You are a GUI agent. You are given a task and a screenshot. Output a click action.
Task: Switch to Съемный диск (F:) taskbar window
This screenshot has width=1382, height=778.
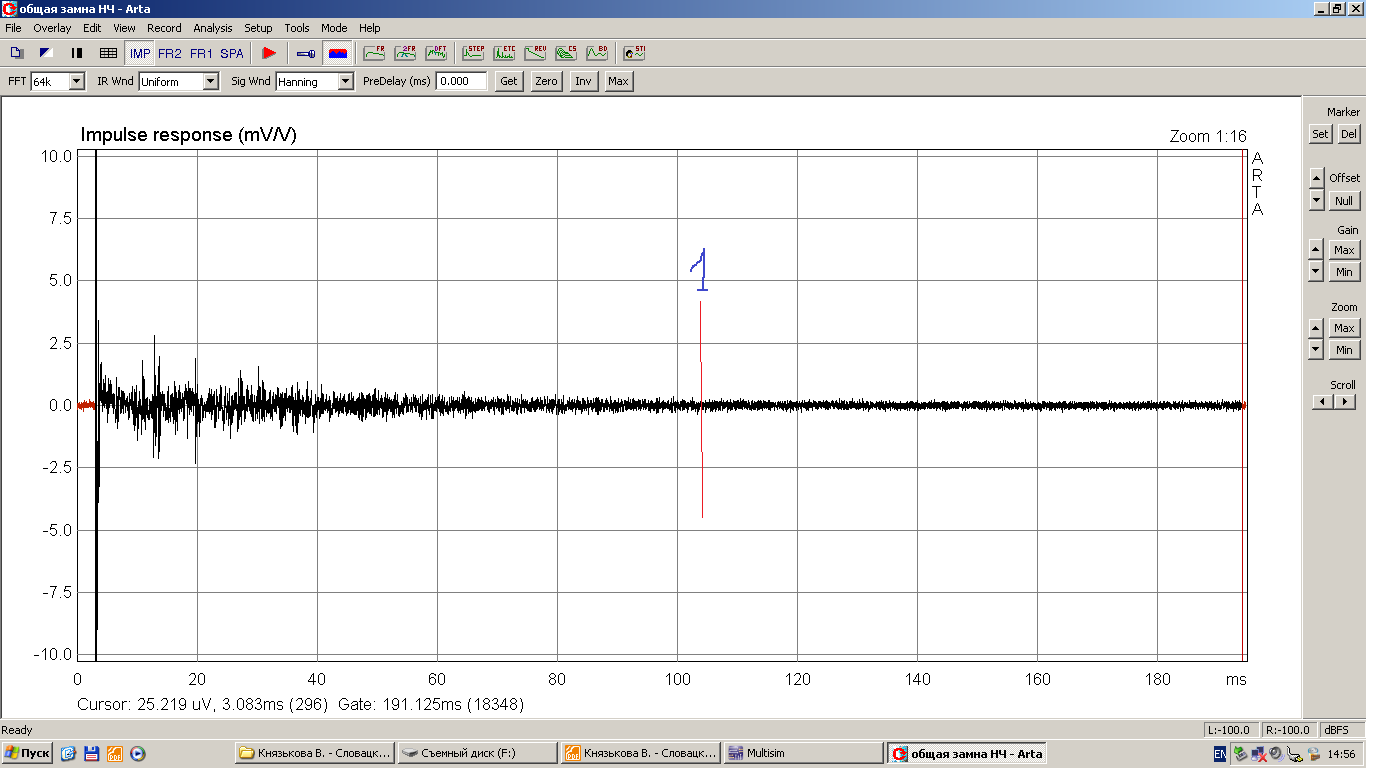point(477,753)
